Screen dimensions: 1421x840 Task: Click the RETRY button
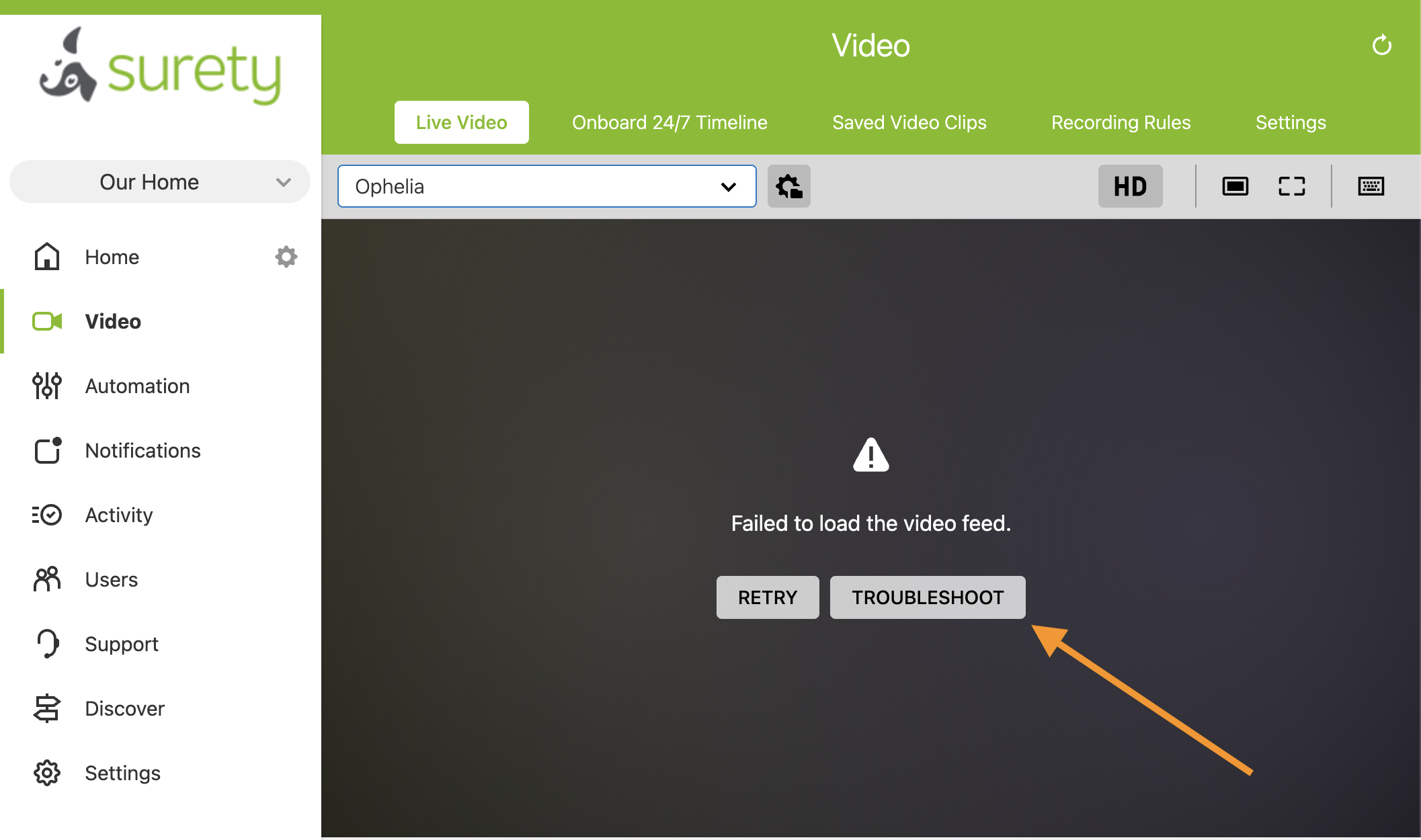767,597
